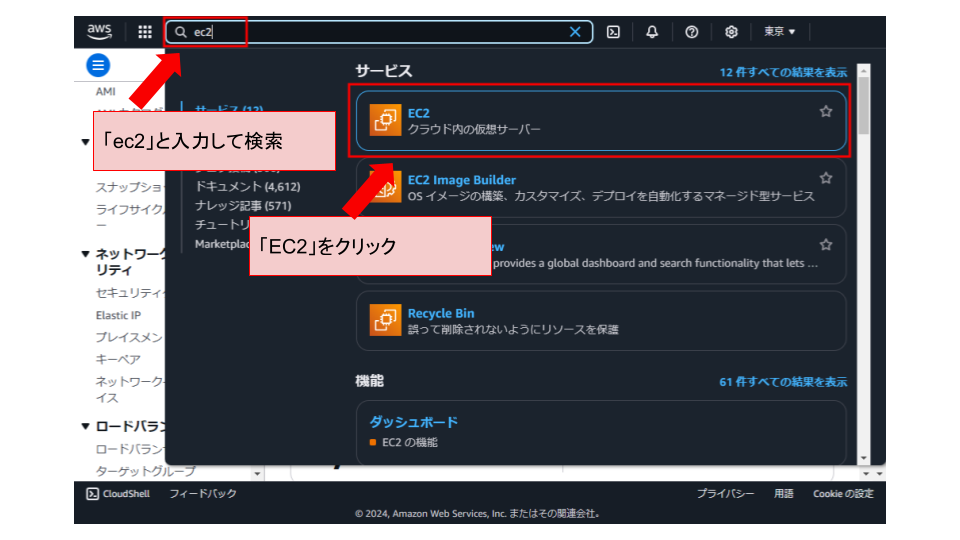Open the AWS home logo
960x540 pixels.
click(99, 32)
